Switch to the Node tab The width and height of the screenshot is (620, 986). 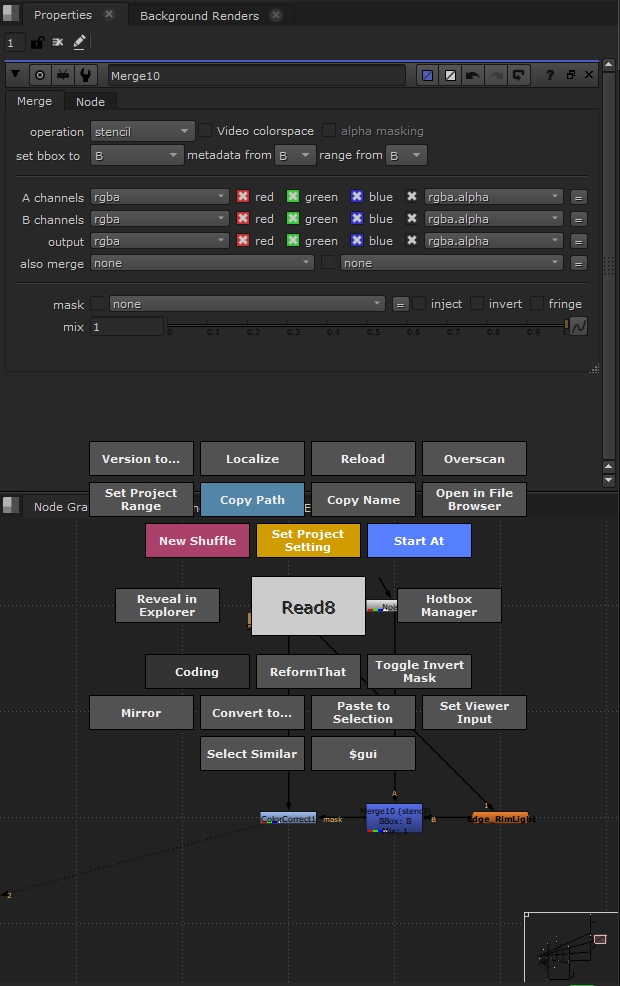click(x=90, y=101)
